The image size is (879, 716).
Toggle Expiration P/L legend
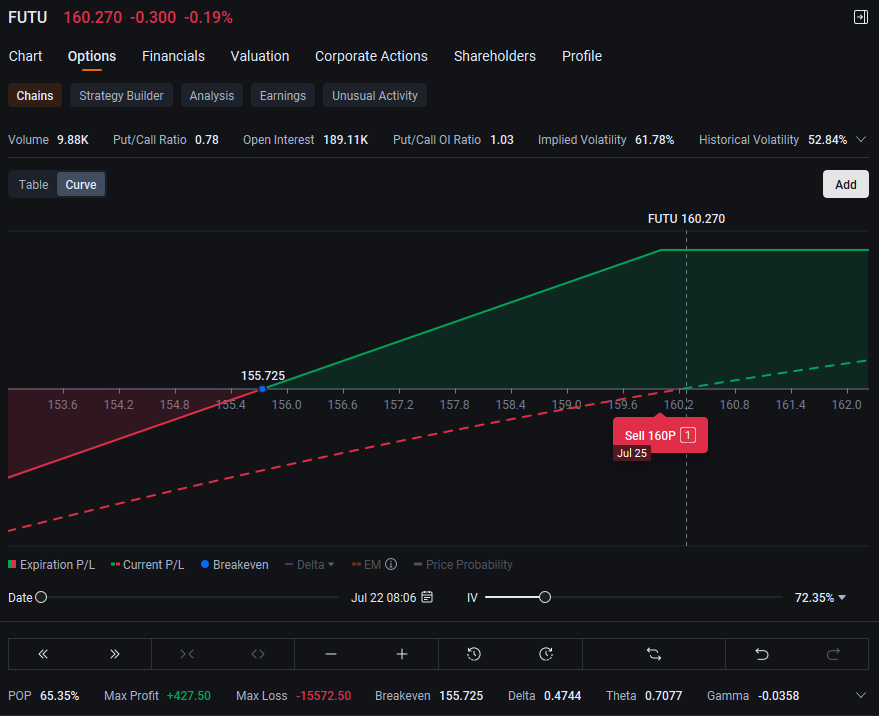click(52, 565)
